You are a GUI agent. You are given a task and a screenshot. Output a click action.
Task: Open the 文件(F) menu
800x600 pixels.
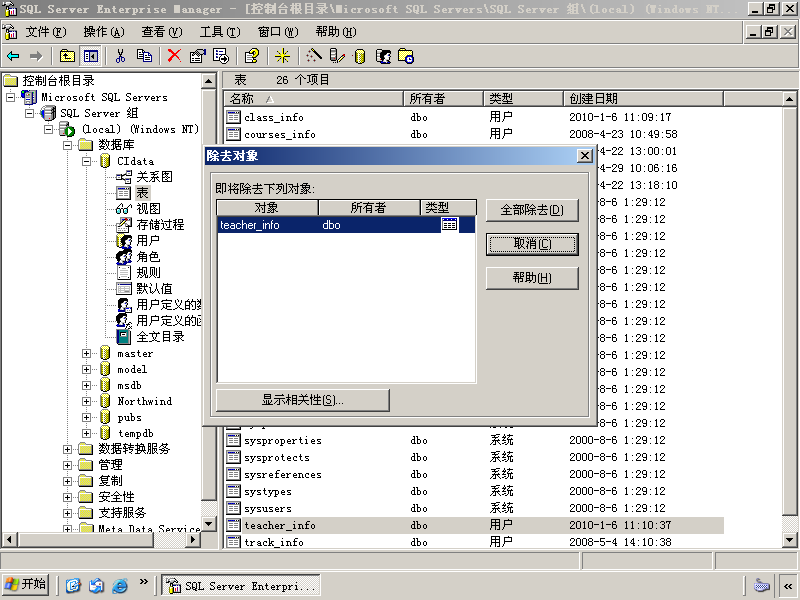coord(46,32)
